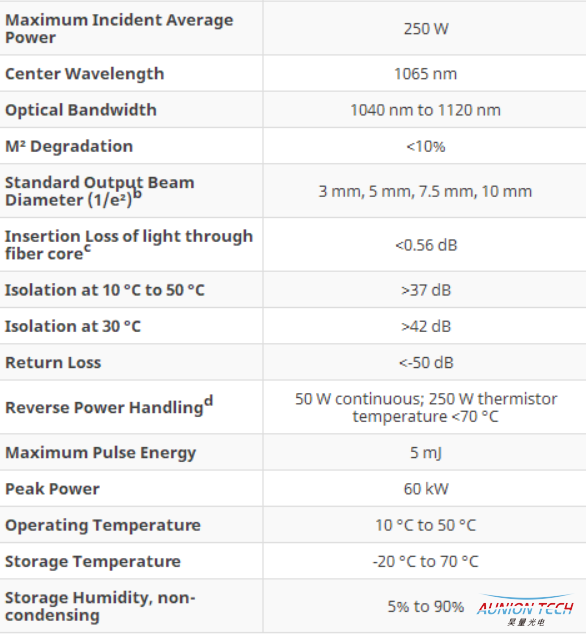
Task: Click the superscript d footnote marker
Action: pyautogui.click(x=208, y=401)
